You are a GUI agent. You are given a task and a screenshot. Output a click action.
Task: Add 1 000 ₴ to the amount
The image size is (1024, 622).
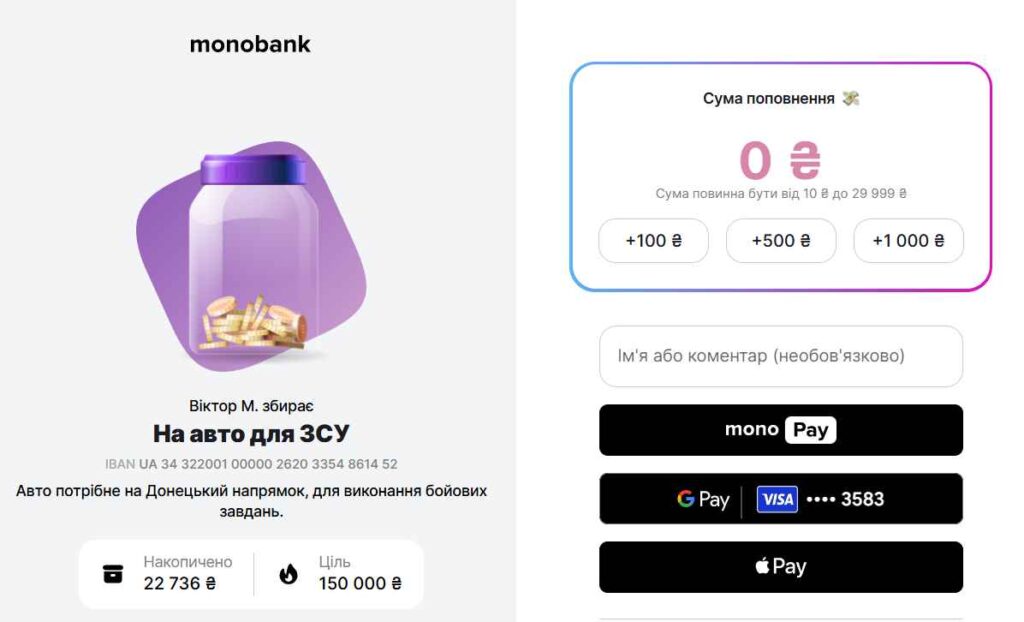tap(908, 241)
